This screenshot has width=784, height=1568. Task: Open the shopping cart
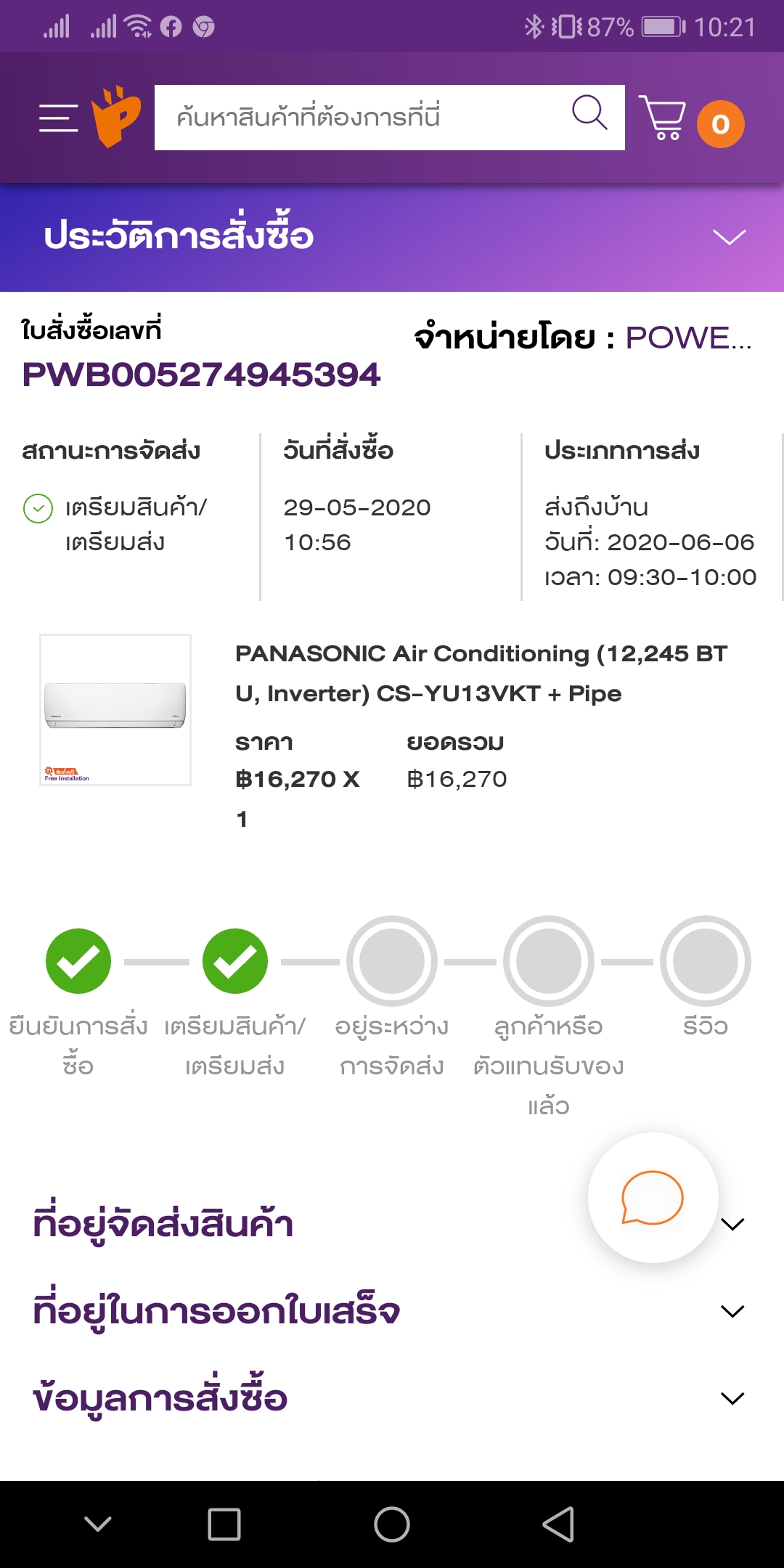pos(662,118)
